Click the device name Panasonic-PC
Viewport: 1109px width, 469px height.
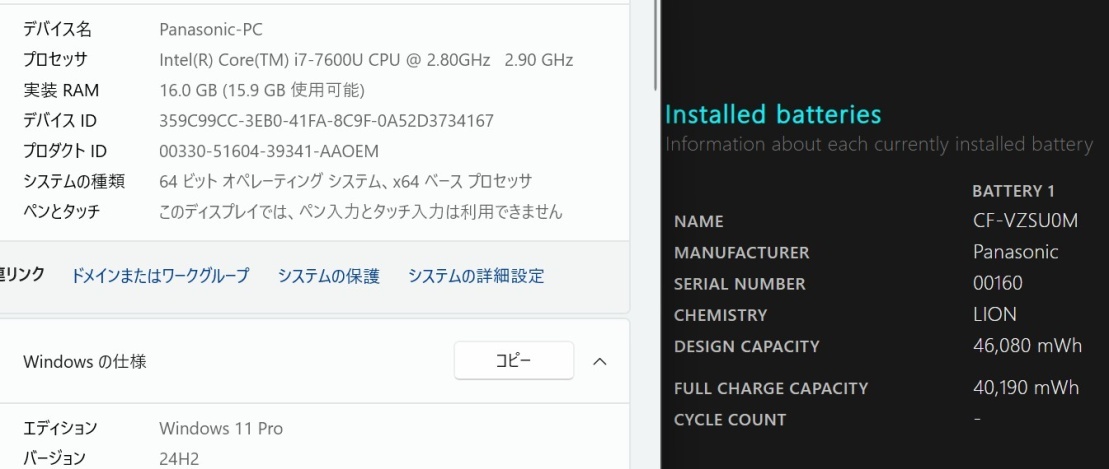click(x=211, y=30)
